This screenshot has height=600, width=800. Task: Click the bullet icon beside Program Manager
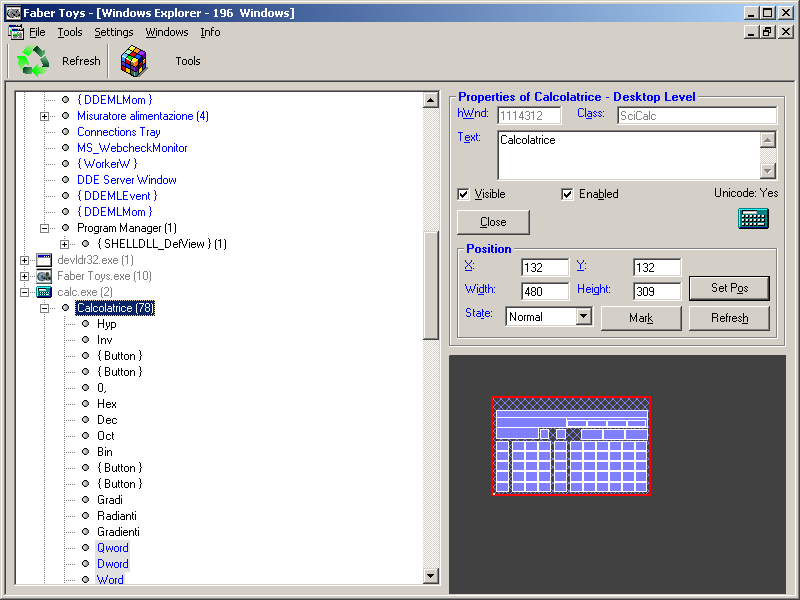[65, 228]
